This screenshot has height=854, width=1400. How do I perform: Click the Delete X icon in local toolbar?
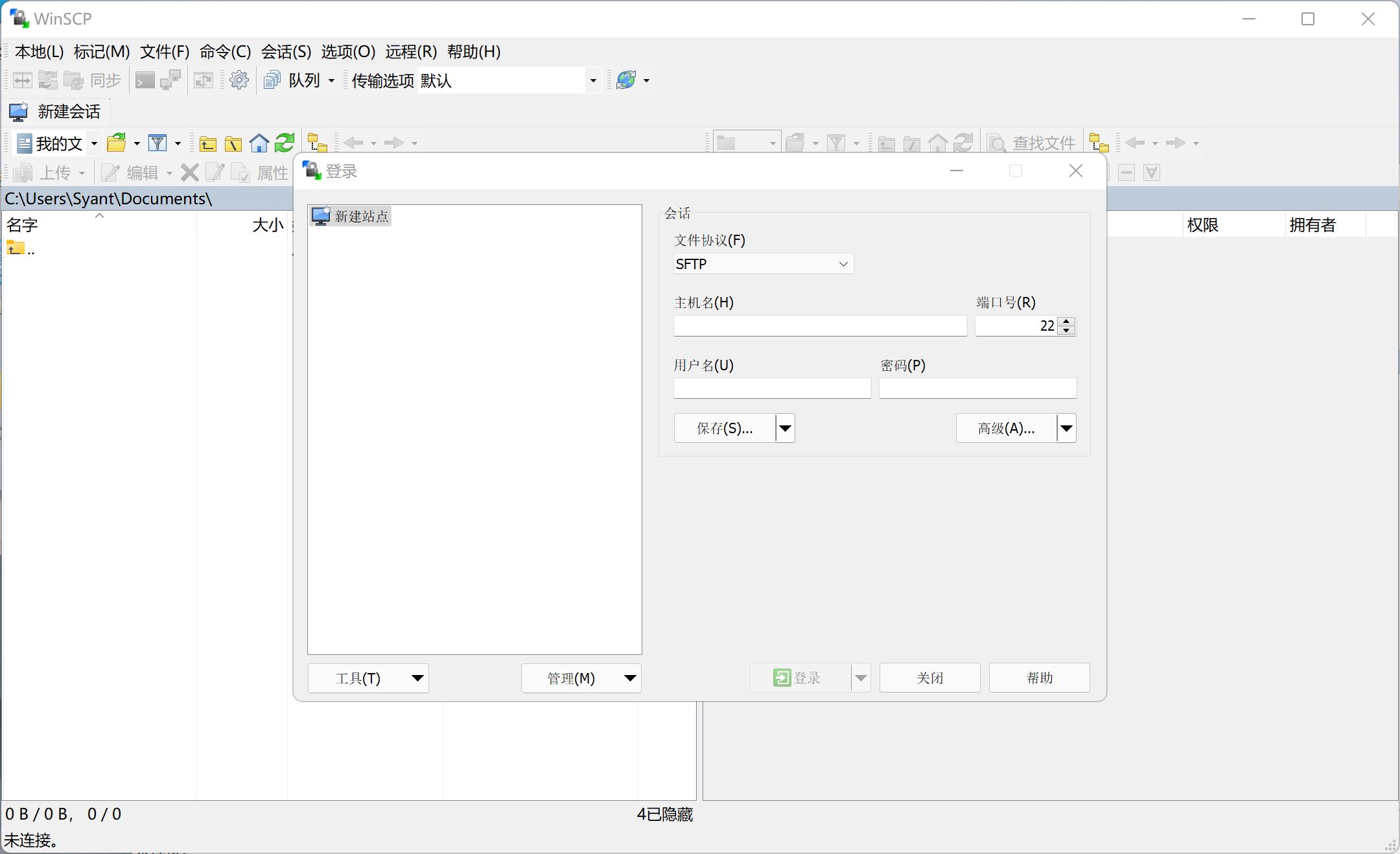coord(190,172)
